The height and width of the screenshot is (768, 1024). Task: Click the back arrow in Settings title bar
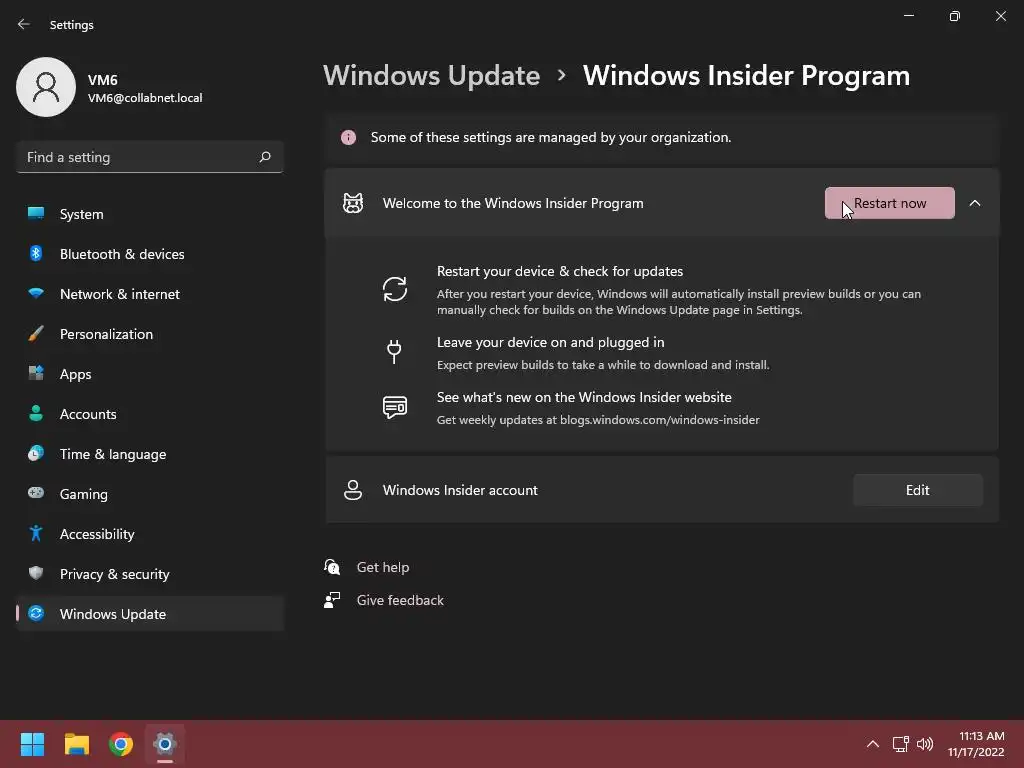coord(24,24)
